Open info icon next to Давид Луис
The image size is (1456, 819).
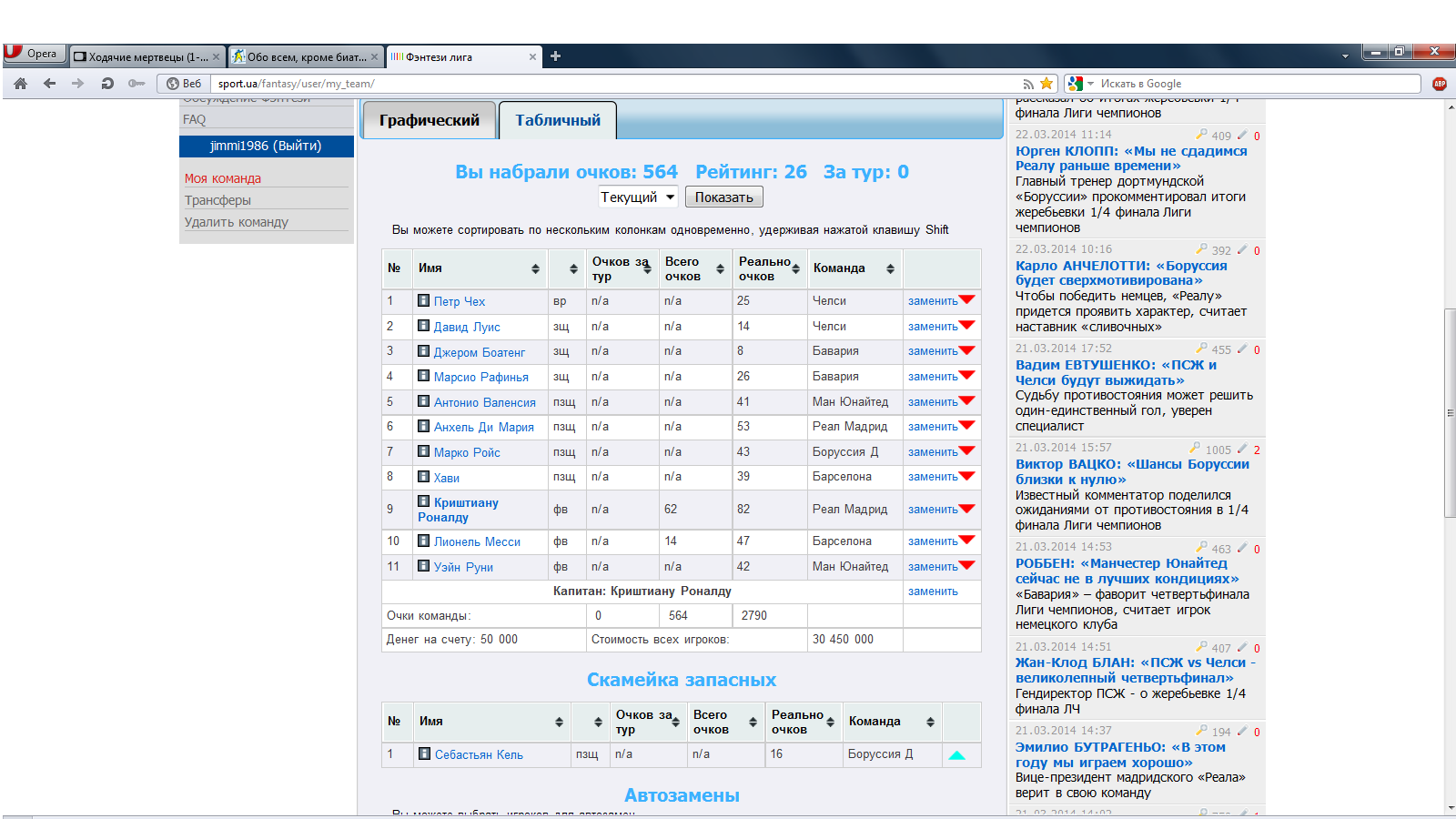coord(423,326)
